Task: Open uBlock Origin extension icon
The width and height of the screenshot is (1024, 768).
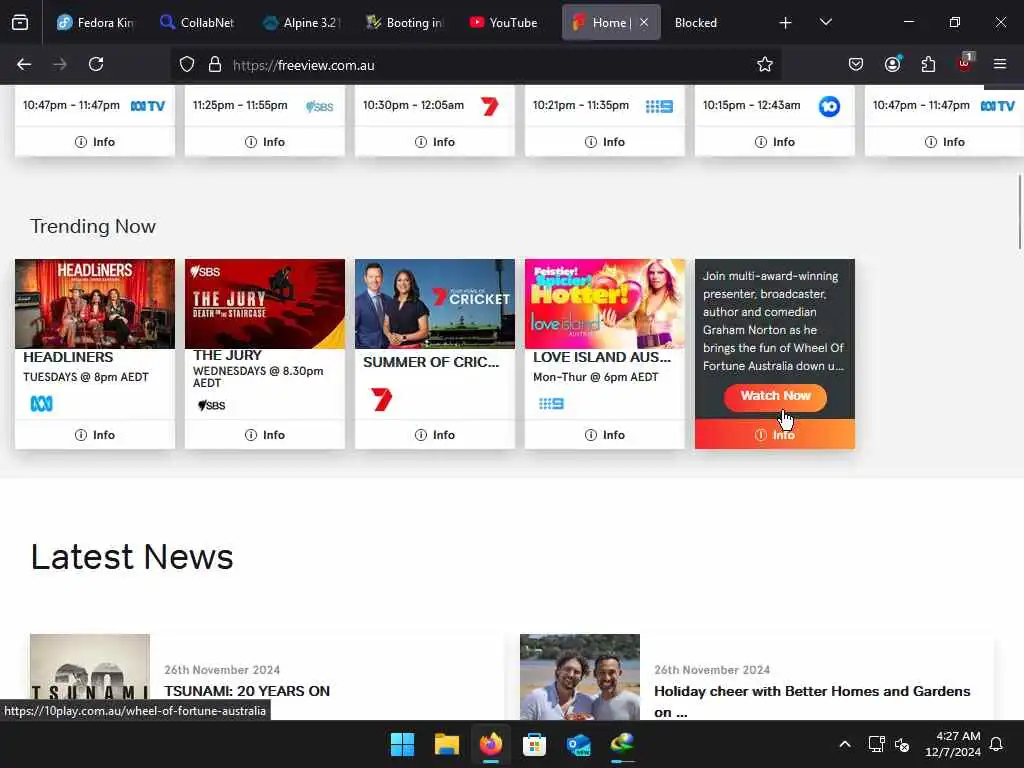Action: click(965, 63)
